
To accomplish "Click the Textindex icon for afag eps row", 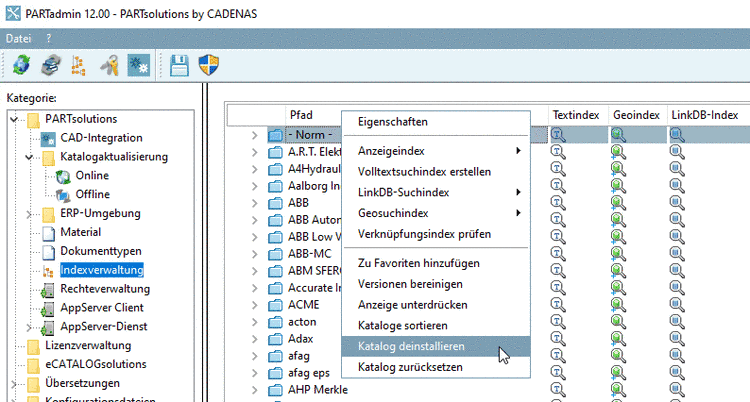I will coord(558,372).
